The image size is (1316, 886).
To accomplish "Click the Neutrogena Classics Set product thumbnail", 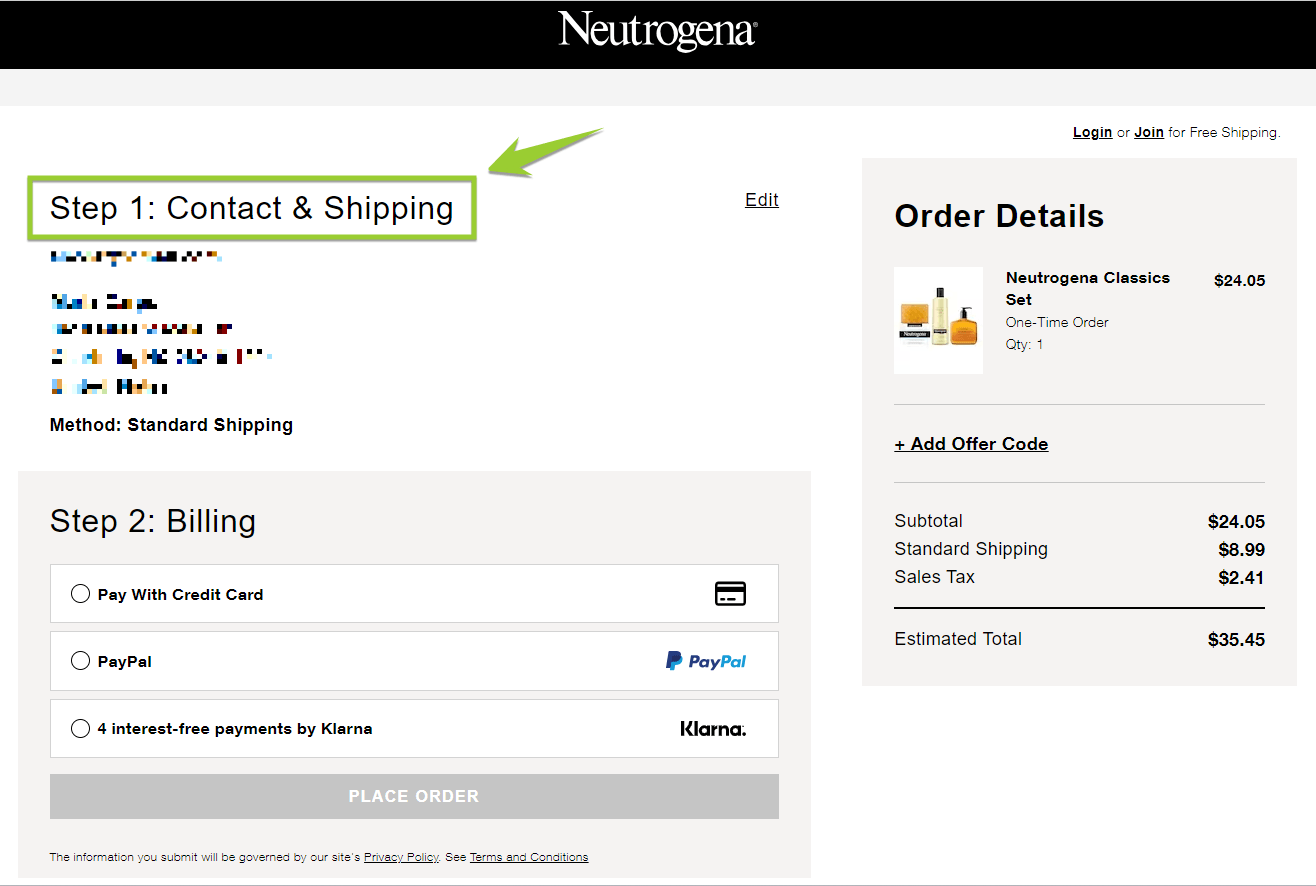I will tap(938, 320).
